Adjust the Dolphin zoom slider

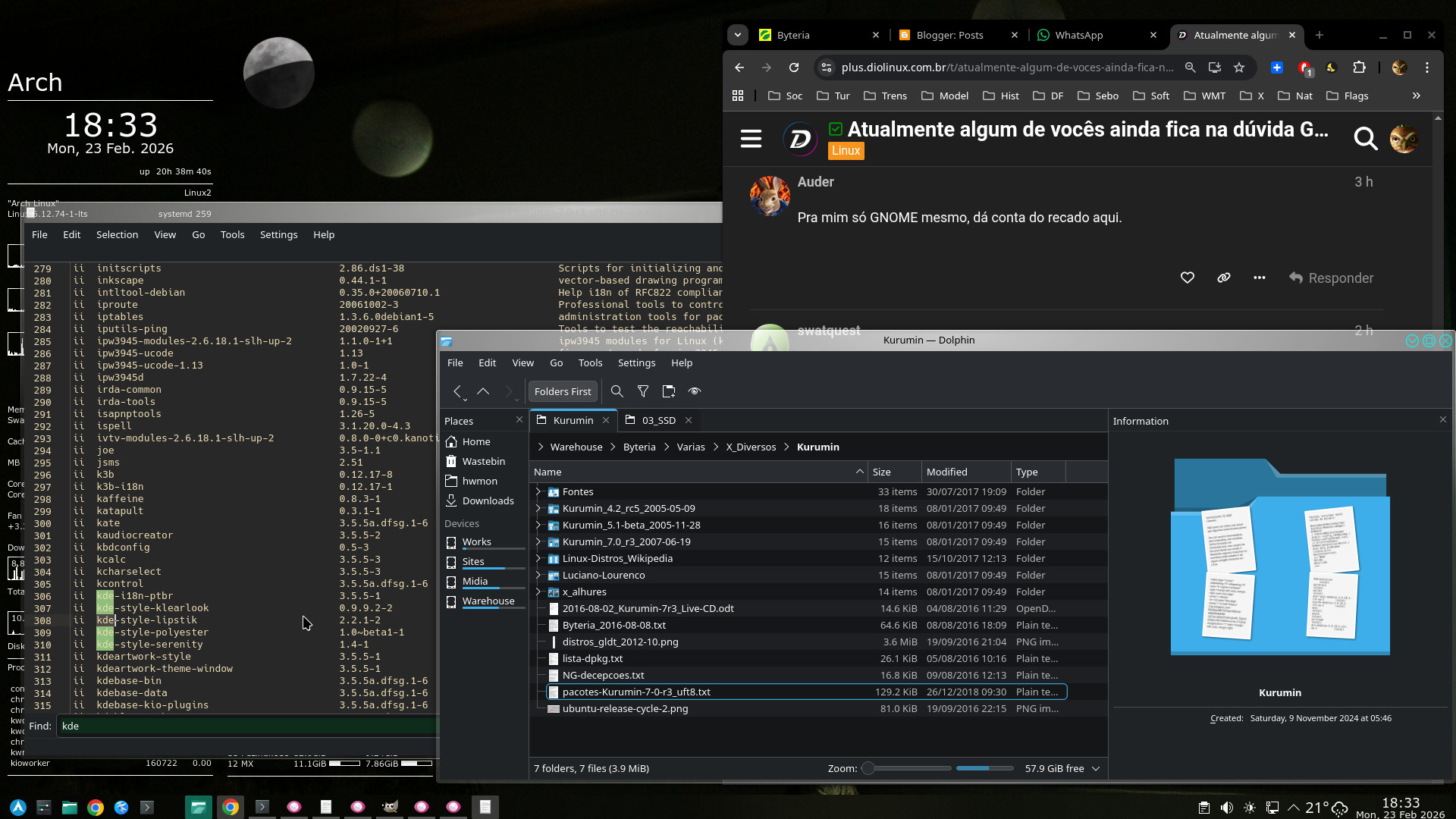pyautogui.click(x=869, y=769)
